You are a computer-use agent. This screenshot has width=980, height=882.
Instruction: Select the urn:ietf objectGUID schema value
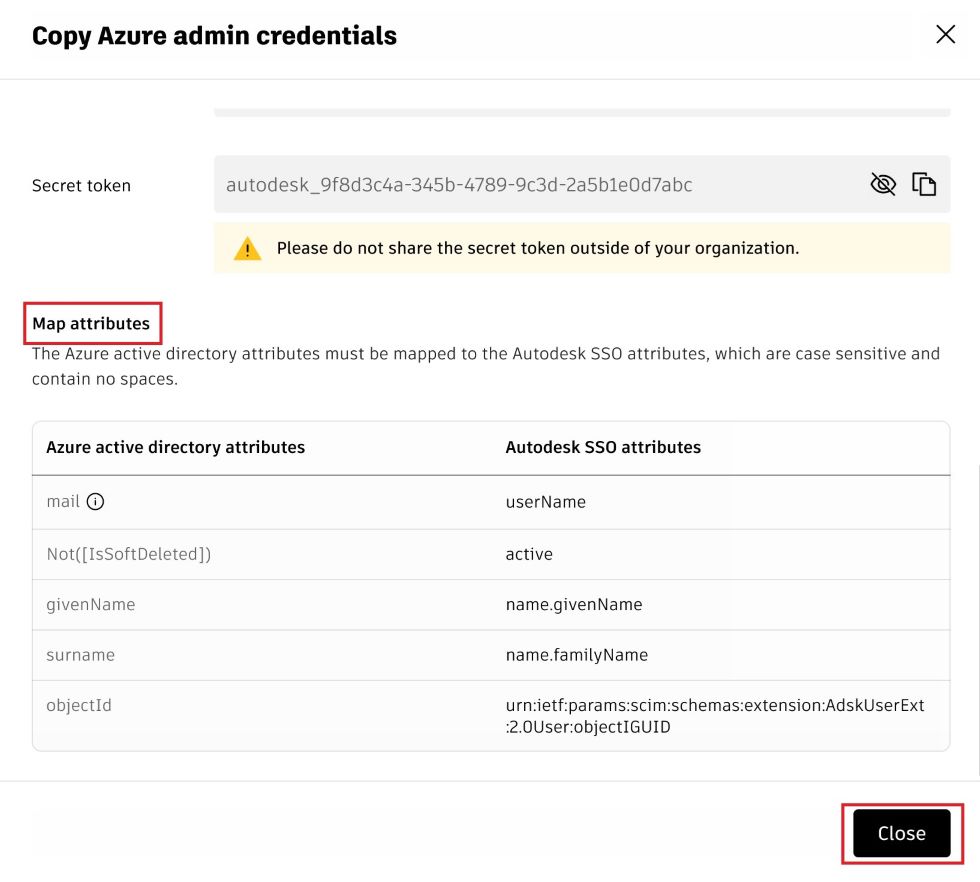715,716
